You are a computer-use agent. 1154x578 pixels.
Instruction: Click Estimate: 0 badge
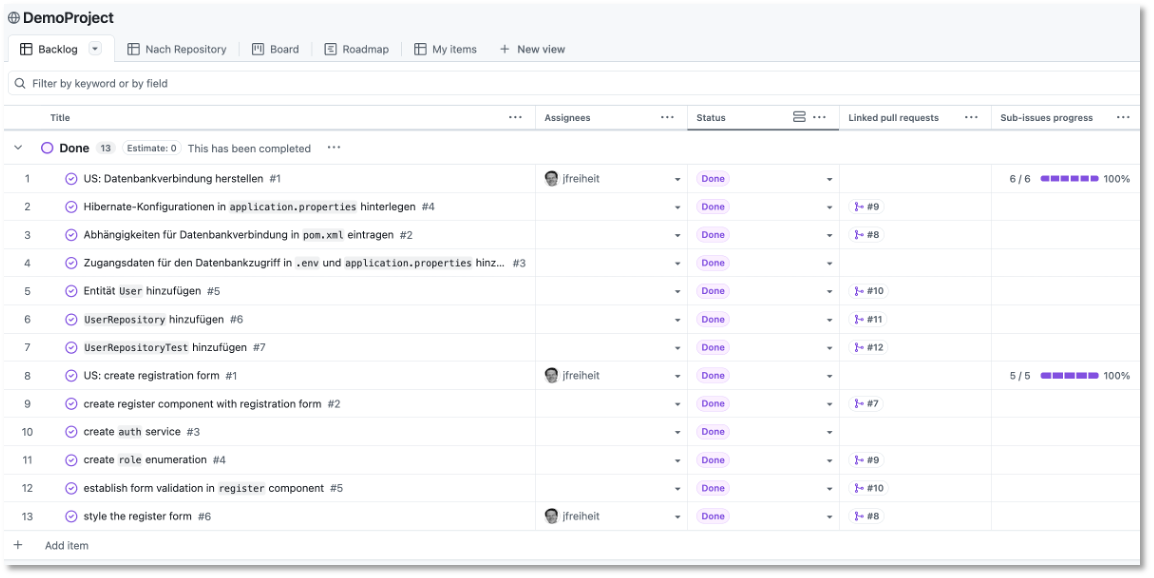152,148
